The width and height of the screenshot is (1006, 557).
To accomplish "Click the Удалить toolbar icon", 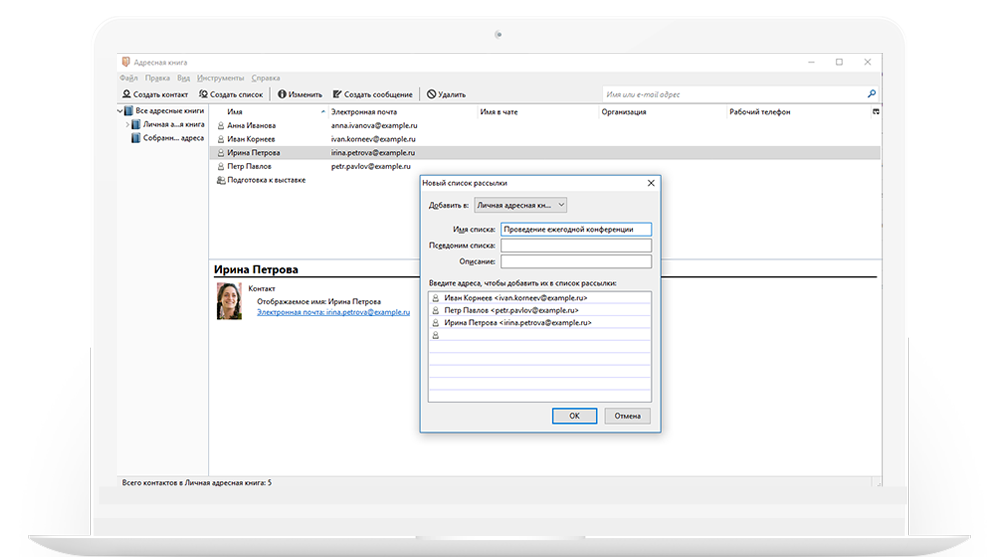I will [431, 94].
